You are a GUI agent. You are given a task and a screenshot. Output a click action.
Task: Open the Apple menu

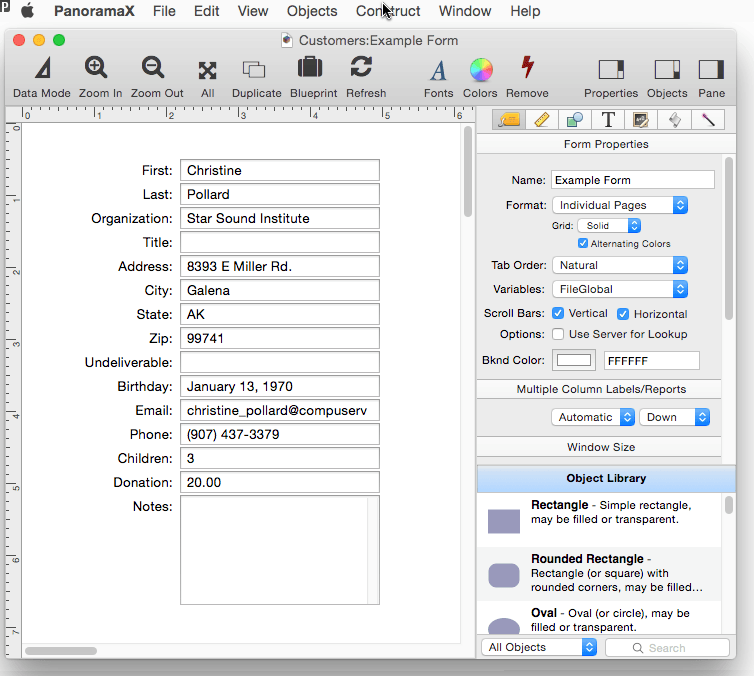pyautogui.click(x=28, y=11)
